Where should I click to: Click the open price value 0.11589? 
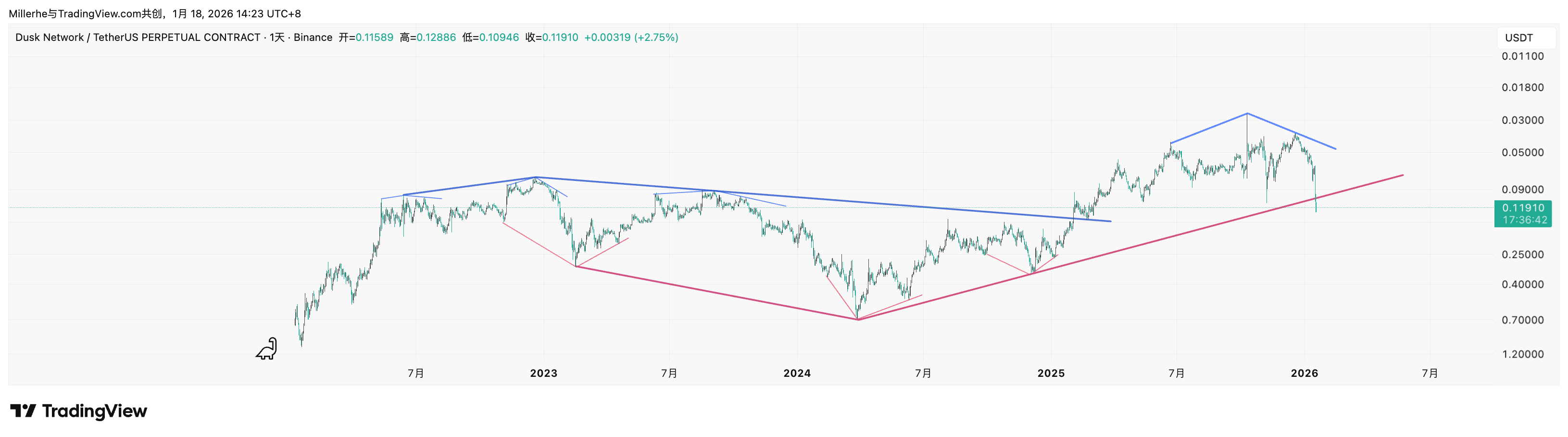coord(375,38)
